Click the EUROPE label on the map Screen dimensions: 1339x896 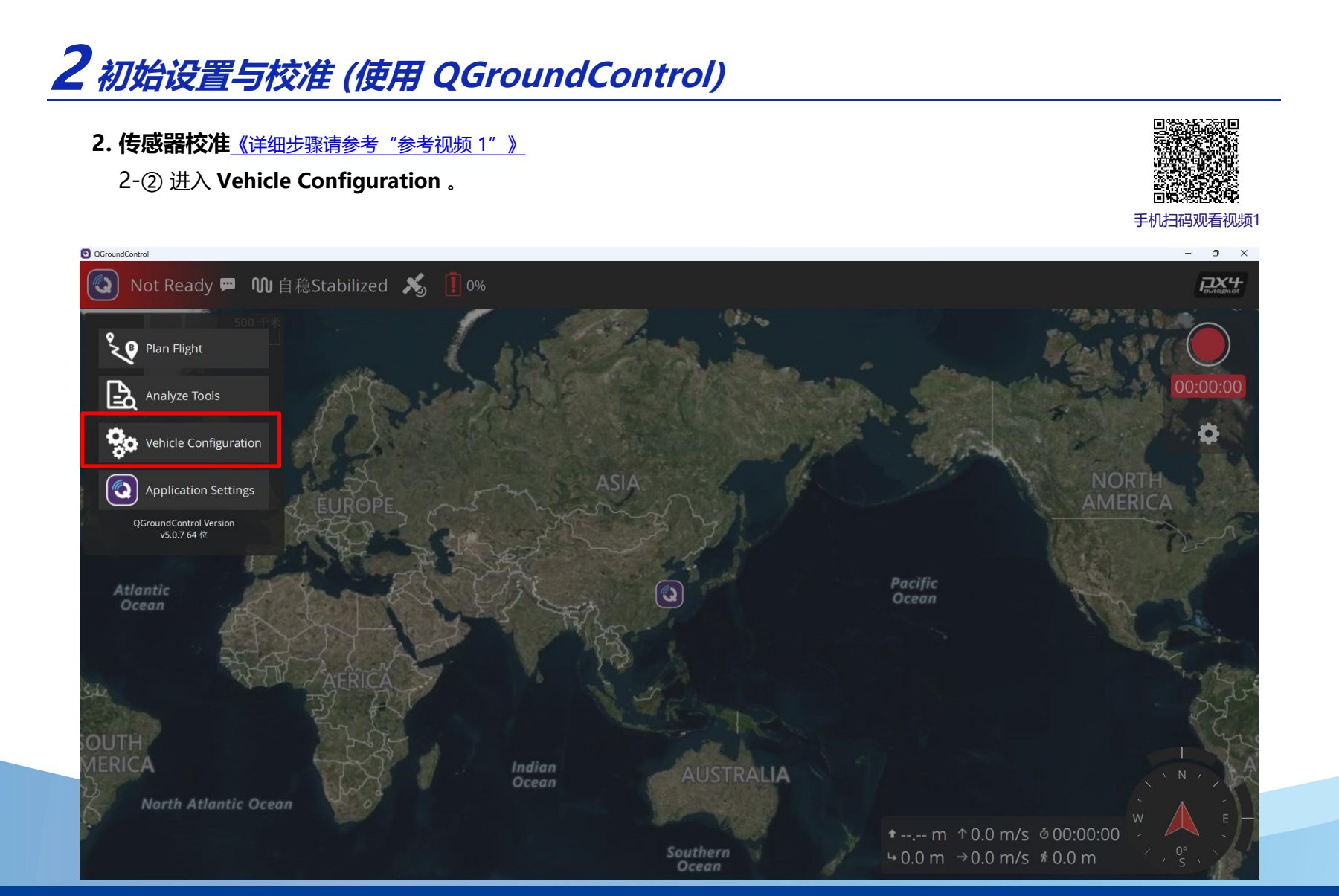pyautogui.click(x=356, y=506)
